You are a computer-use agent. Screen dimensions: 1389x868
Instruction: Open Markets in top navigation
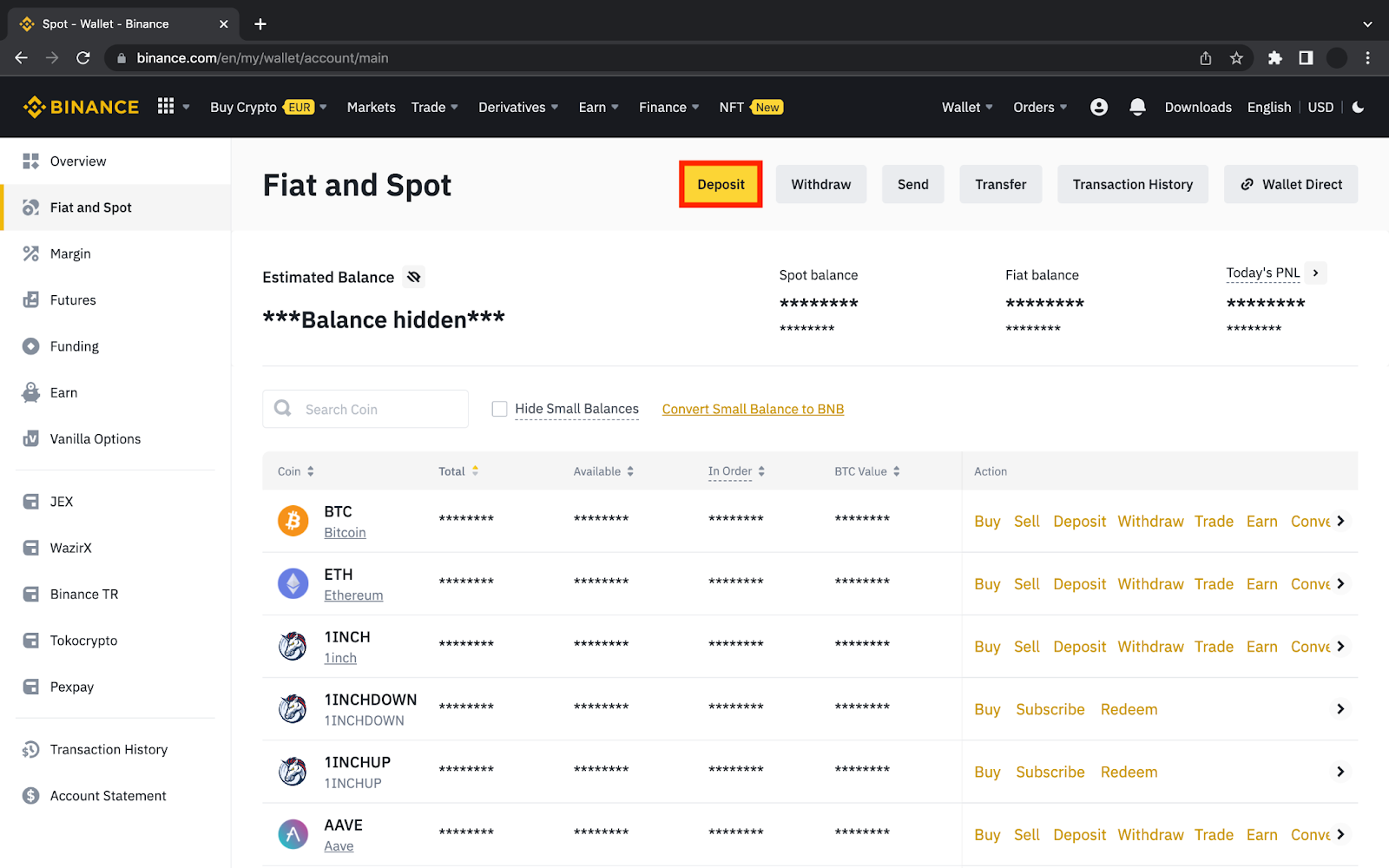pyautogui.click(x=371, y=107)
